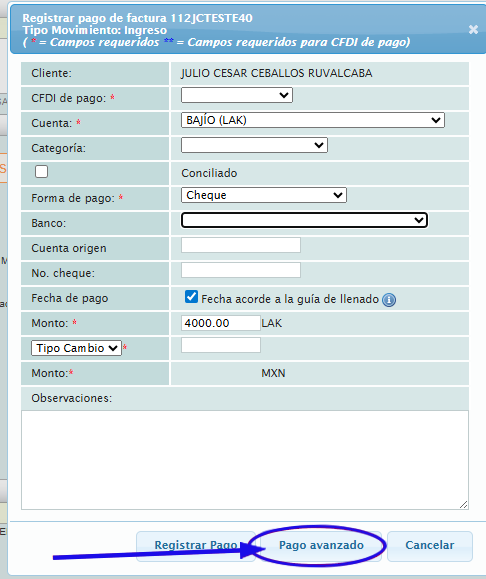Focus the No. cheque text field
This screenshot has width=486, height=579.
tap(241, 270)
